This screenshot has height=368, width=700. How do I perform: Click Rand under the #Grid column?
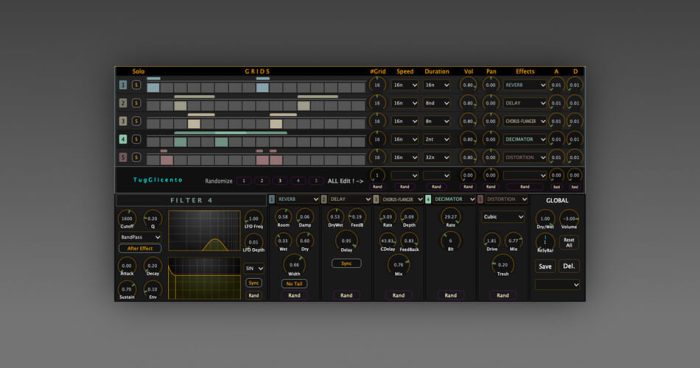377,187
